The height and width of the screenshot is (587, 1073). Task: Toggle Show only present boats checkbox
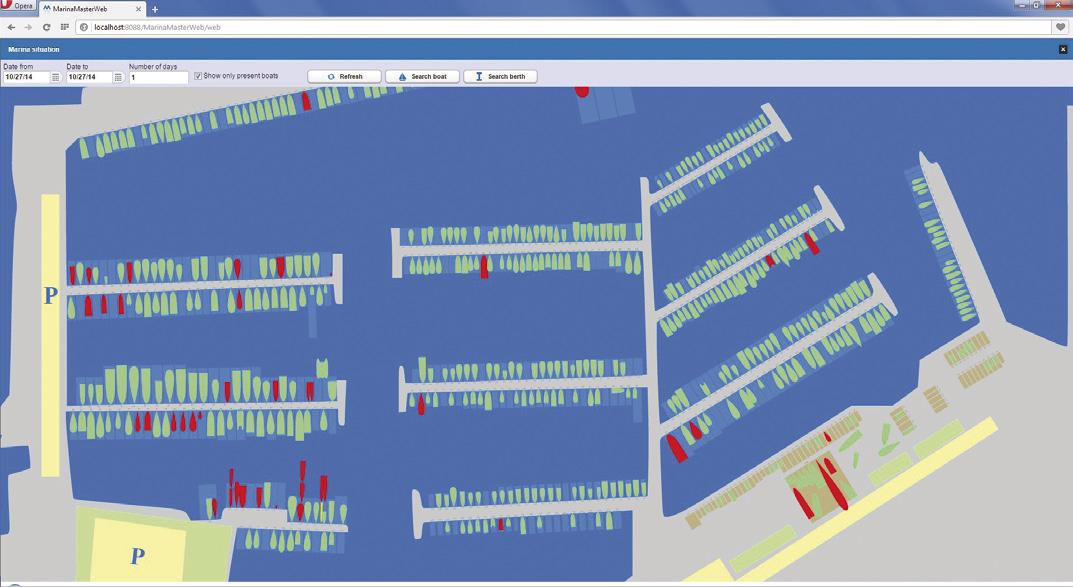198,76
